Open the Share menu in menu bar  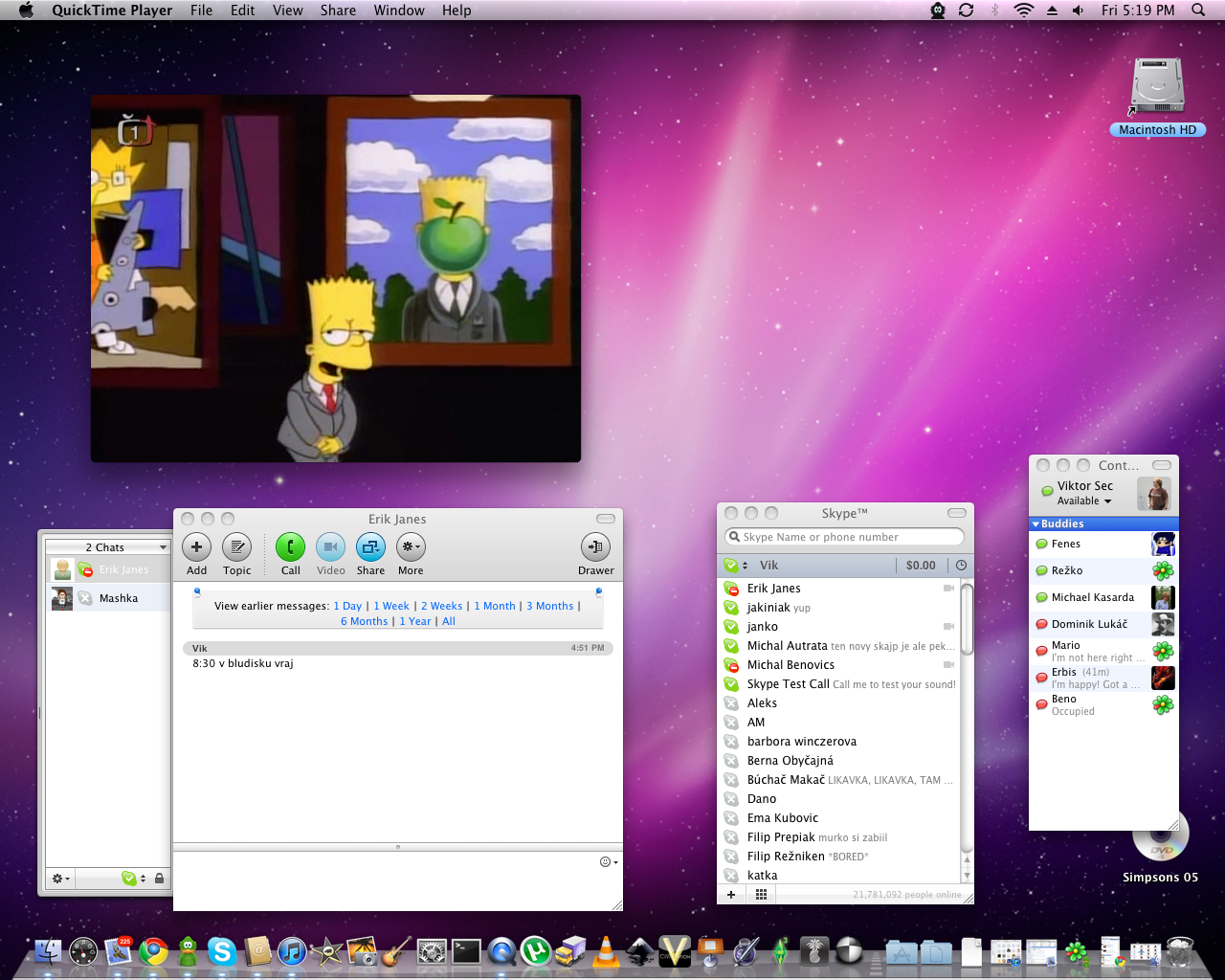coord(338,11)
